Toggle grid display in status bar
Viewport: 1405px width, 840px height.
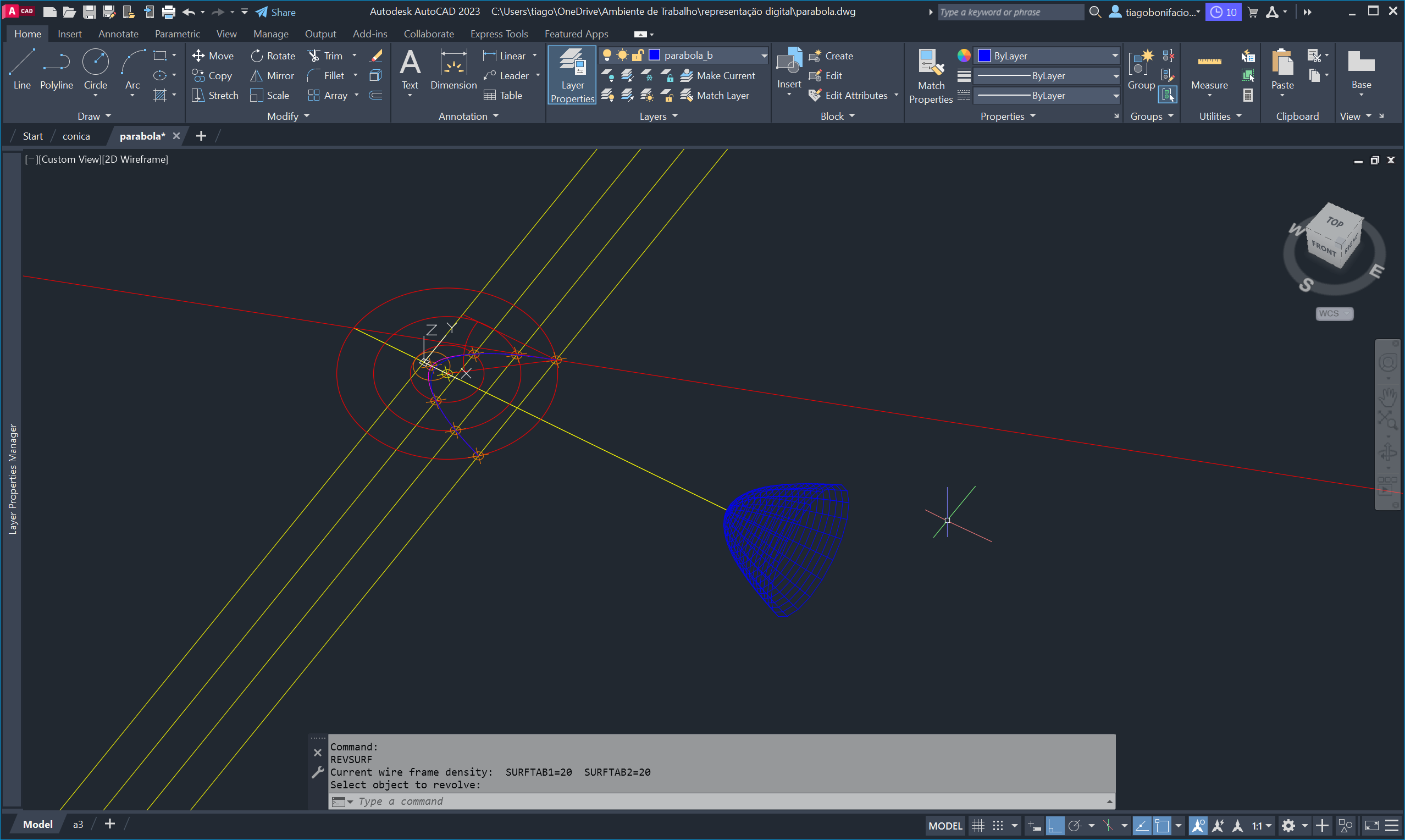point(978,826)
